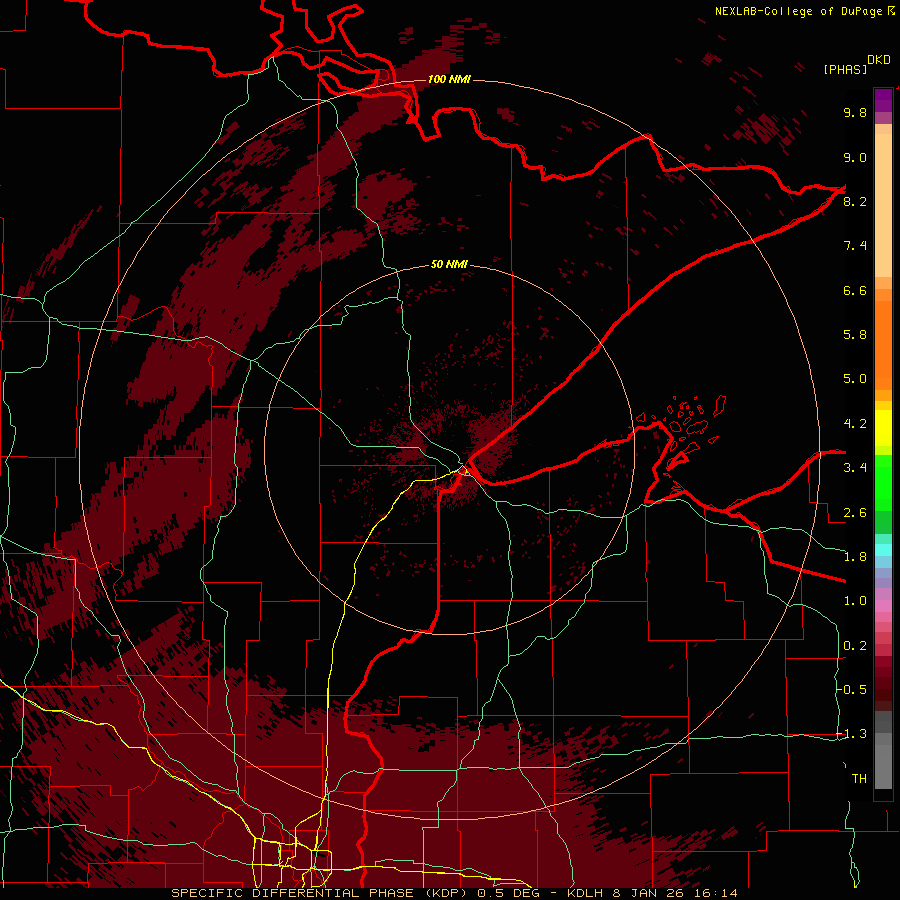
Task: Click the 6.6 value on the color scale
Action: (x=855, y=290)
